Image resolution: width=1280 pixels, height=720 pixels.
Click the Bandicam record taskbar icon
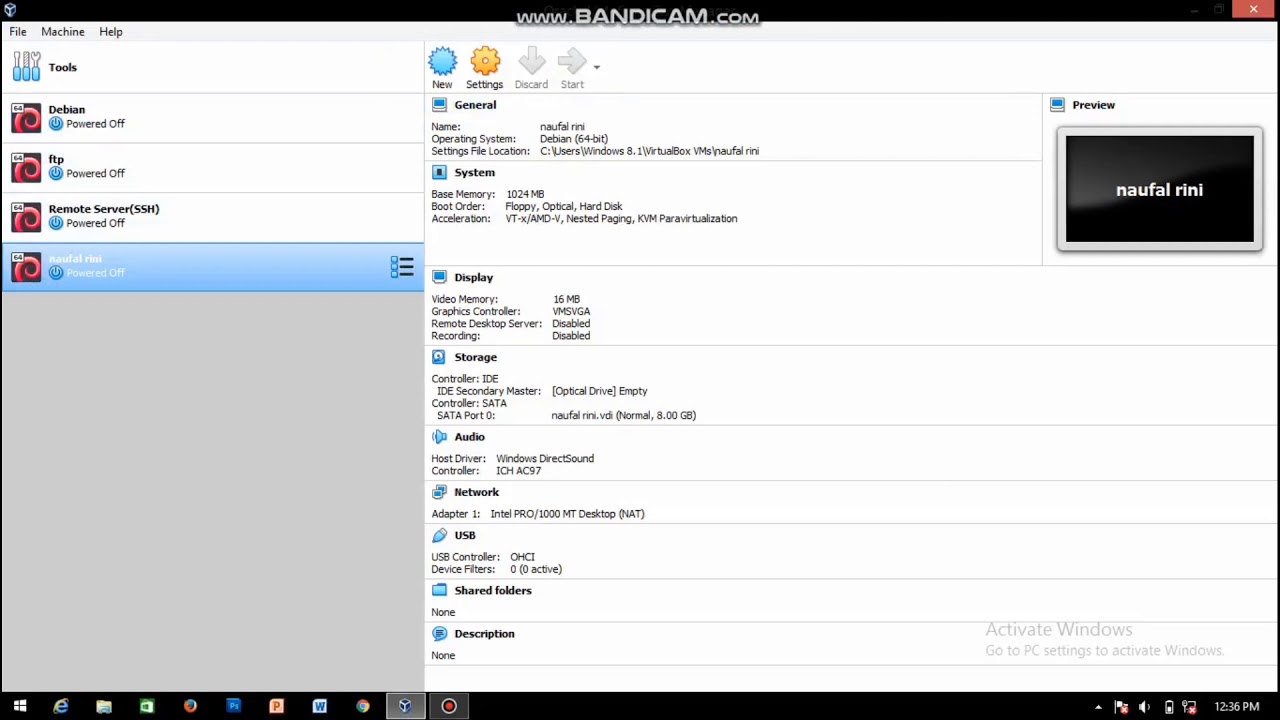tap(449, 706)
